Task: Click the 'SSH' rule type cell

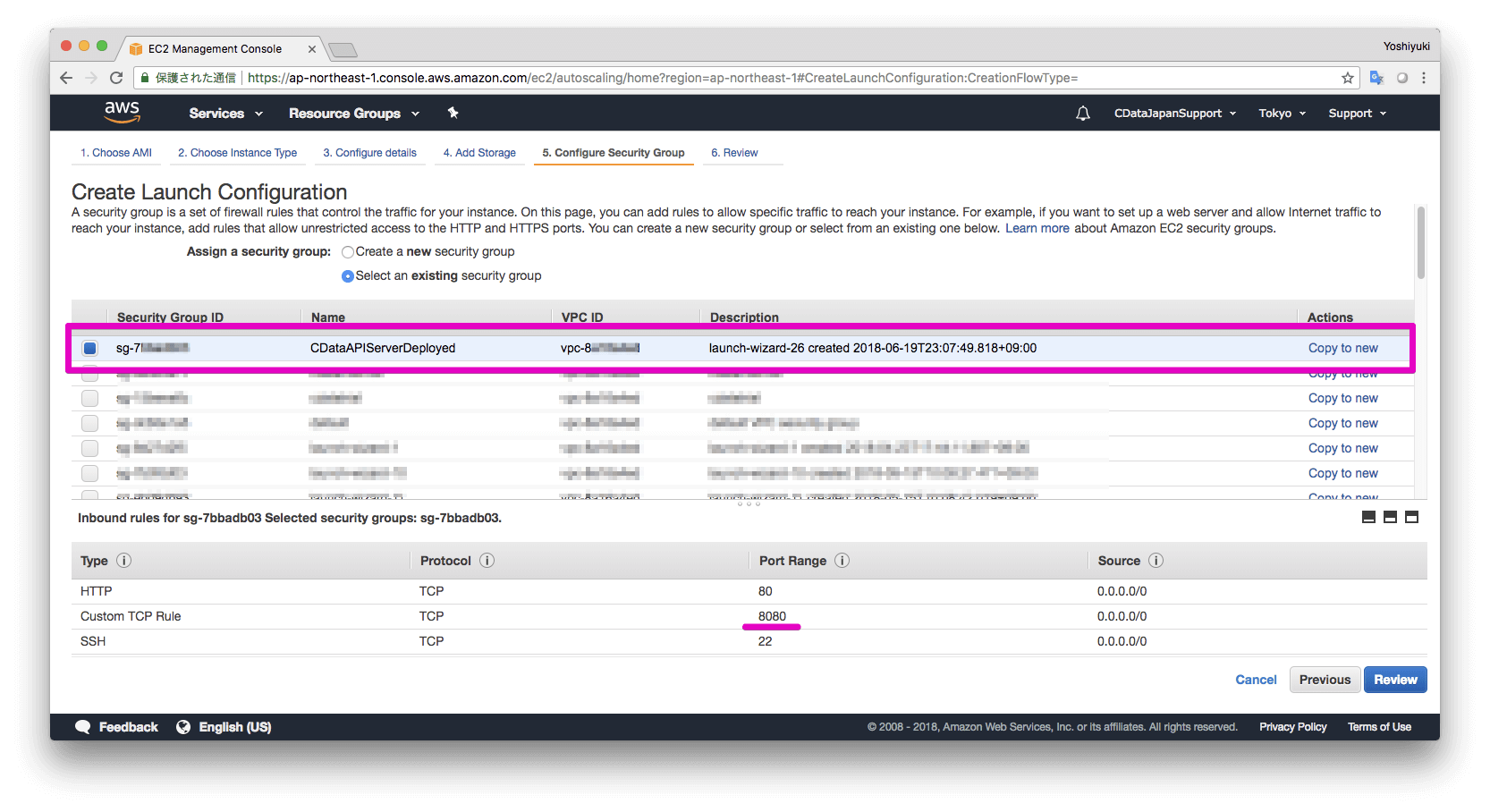Action: coord(93,641)
